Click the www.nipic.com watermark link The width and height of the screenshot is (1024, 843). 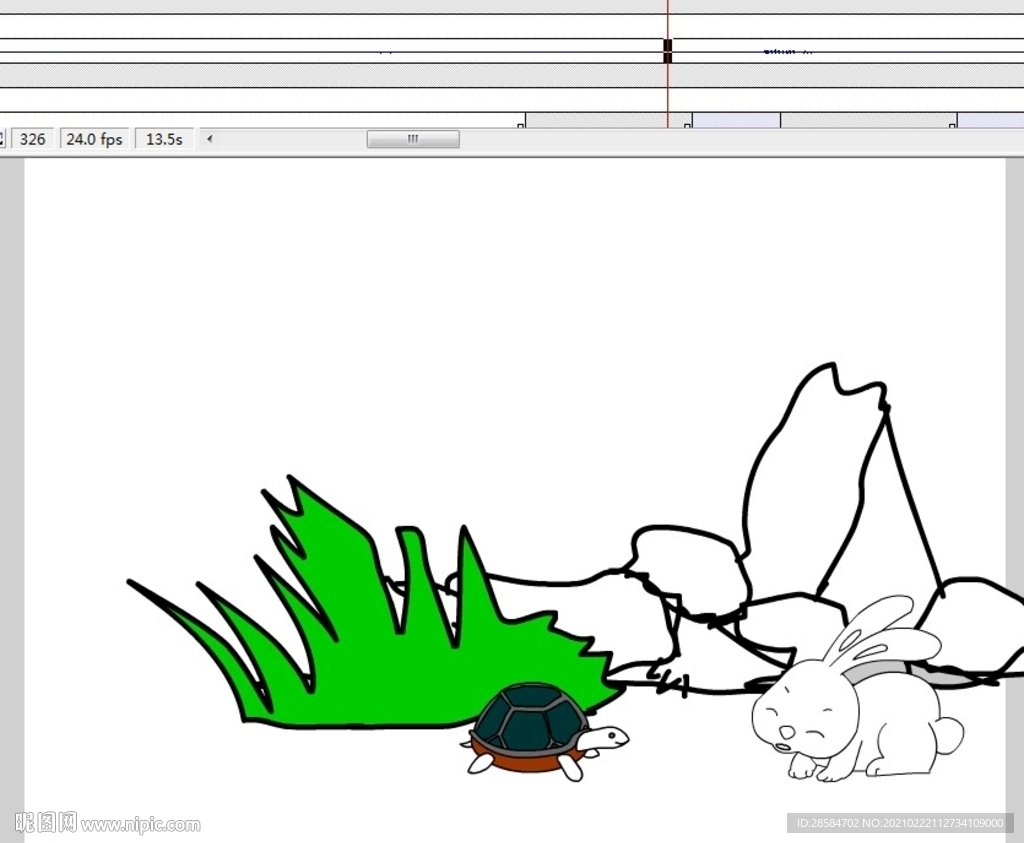point(140,825)
